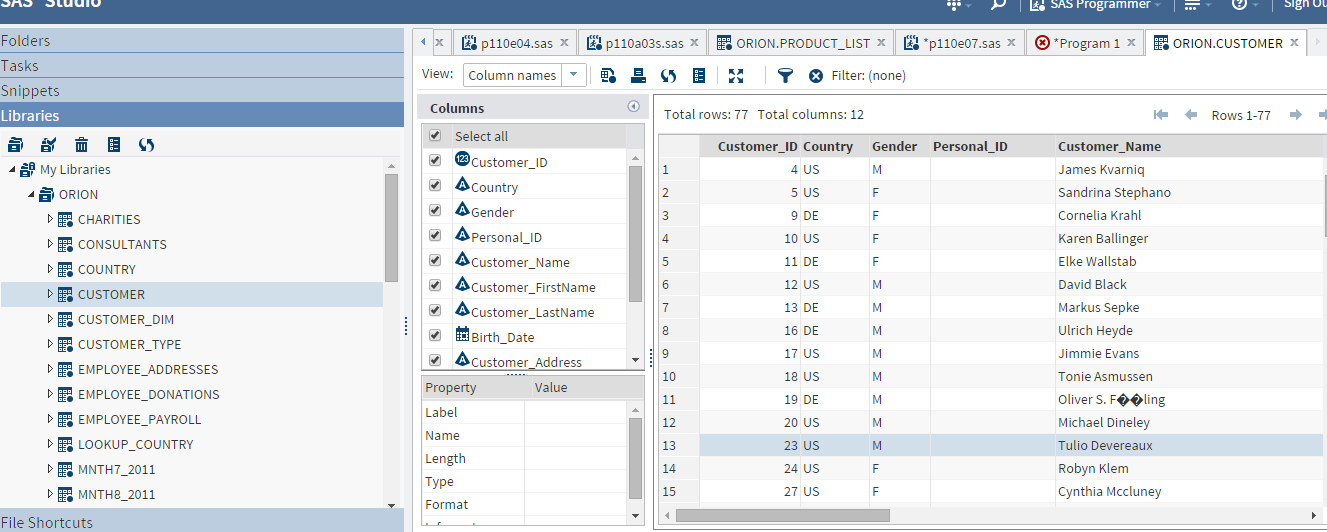Select the EMPLOYEE_PAYROLL table in the tree
Viewport: 1327px width, 532px height.
(139, 419)
